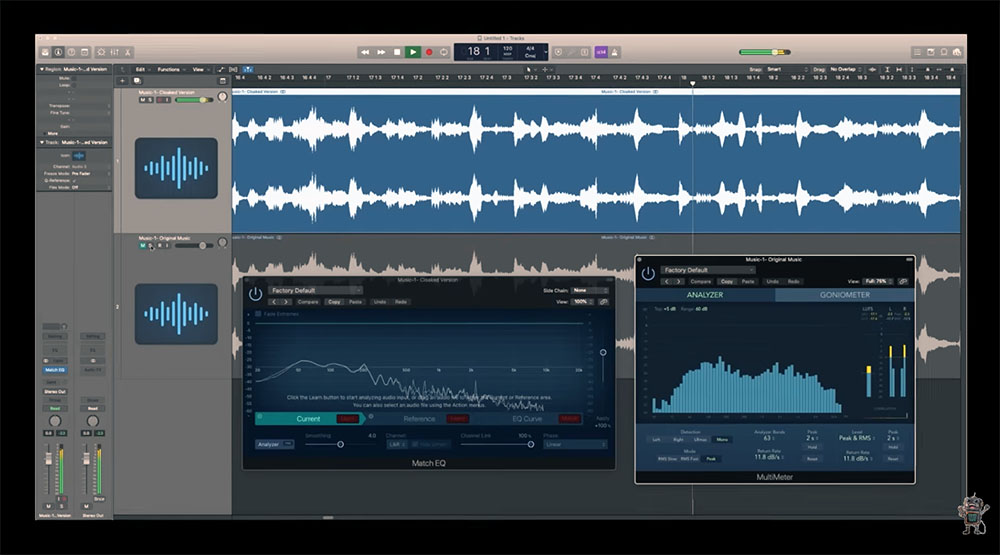Open the Library button in control bar

45,52
